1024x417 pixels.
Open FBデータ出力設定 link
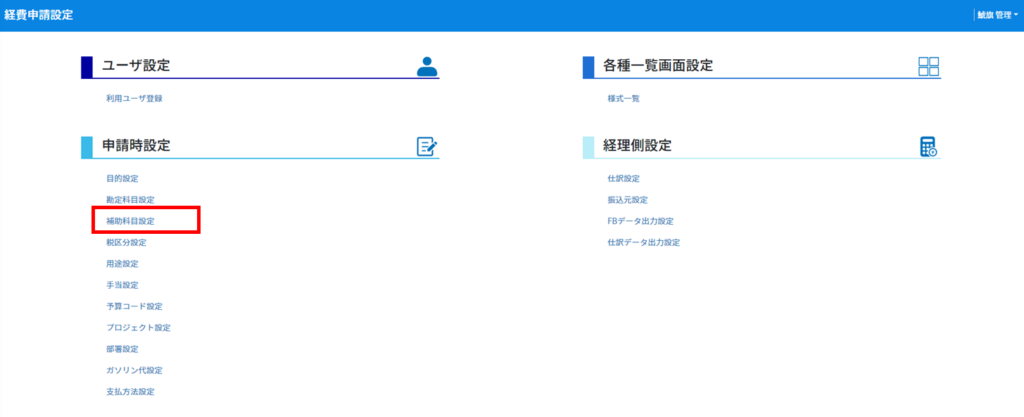pos(640,221)
